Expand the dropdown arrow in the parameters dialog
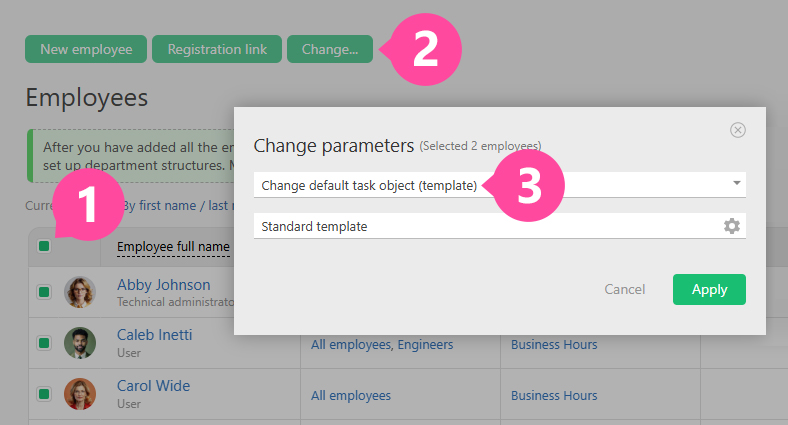Image resolution: width=788 pixels, height=425 pixels. point(737,184)
